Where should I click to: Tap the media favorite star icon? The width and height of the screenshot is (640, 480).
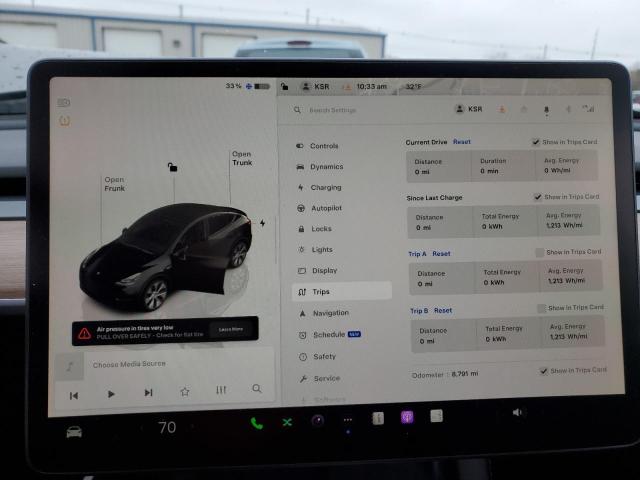(x=185, y=391)
